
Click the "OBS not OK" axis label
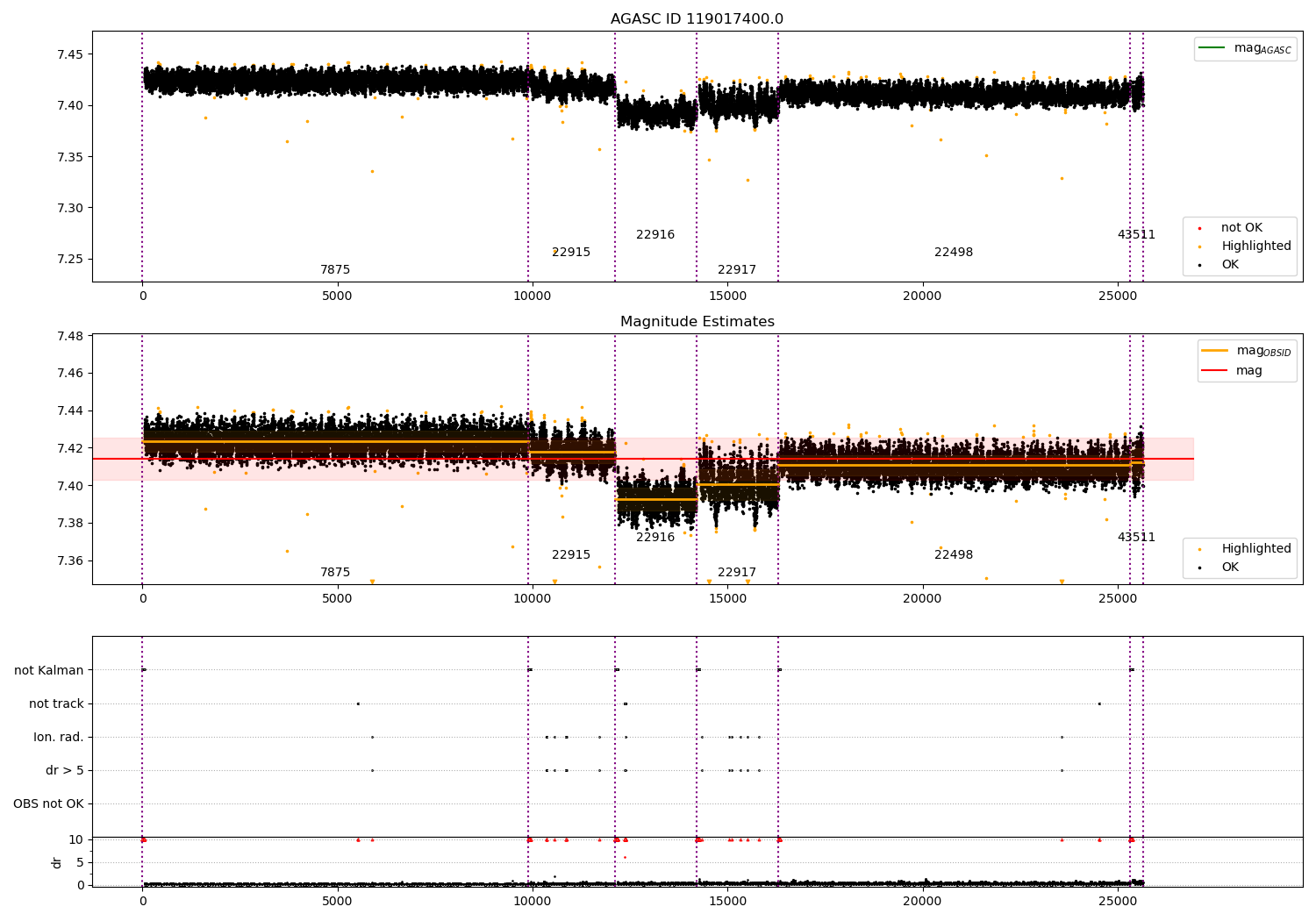(x=48, y=804)
